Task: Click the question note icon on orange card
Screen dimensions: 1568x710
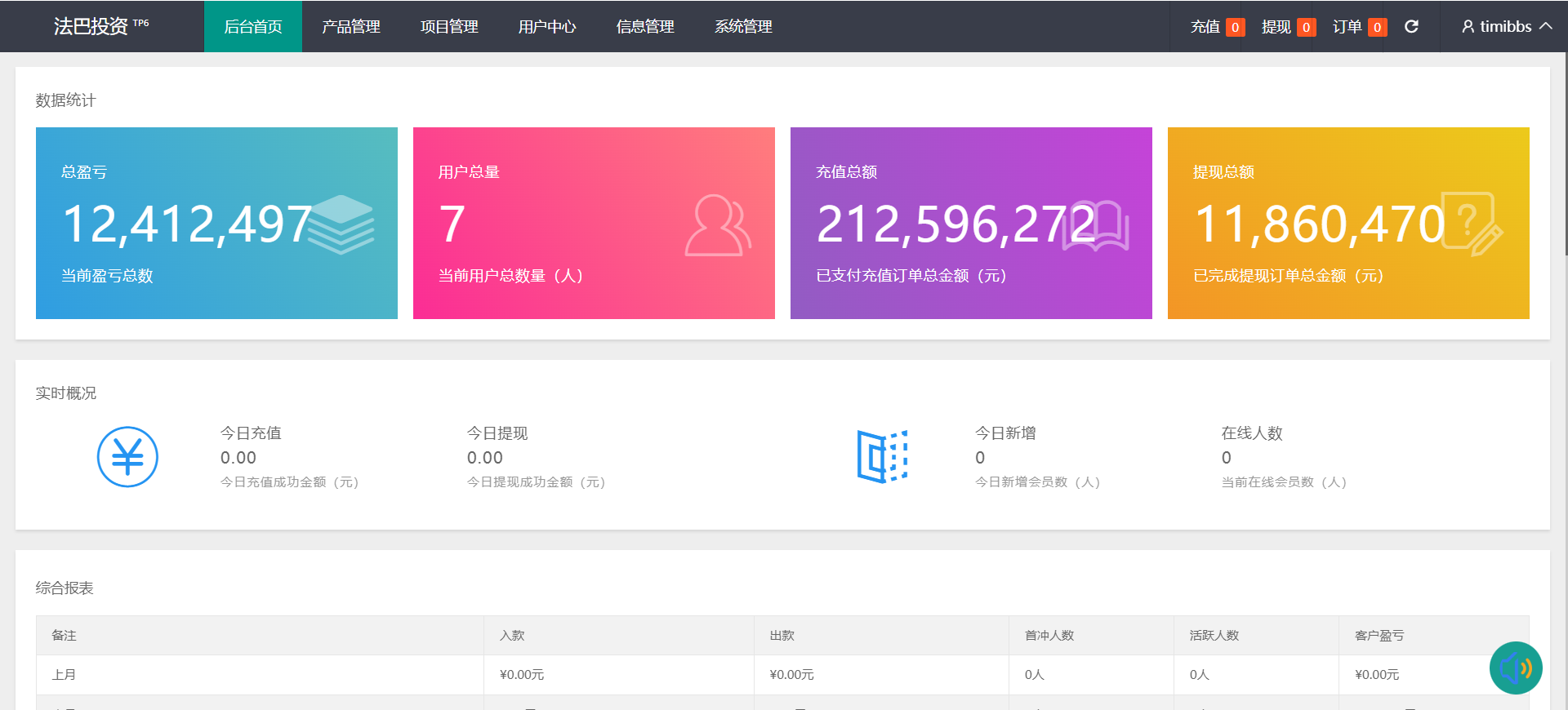Action: (x=1472, y=224)
